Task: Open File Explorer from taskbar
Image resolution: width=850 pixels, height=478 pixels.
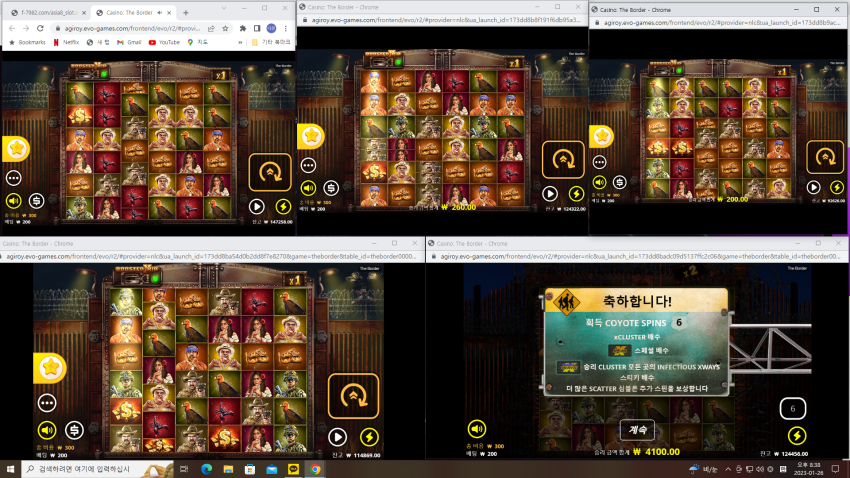Action: pos(228,469)
